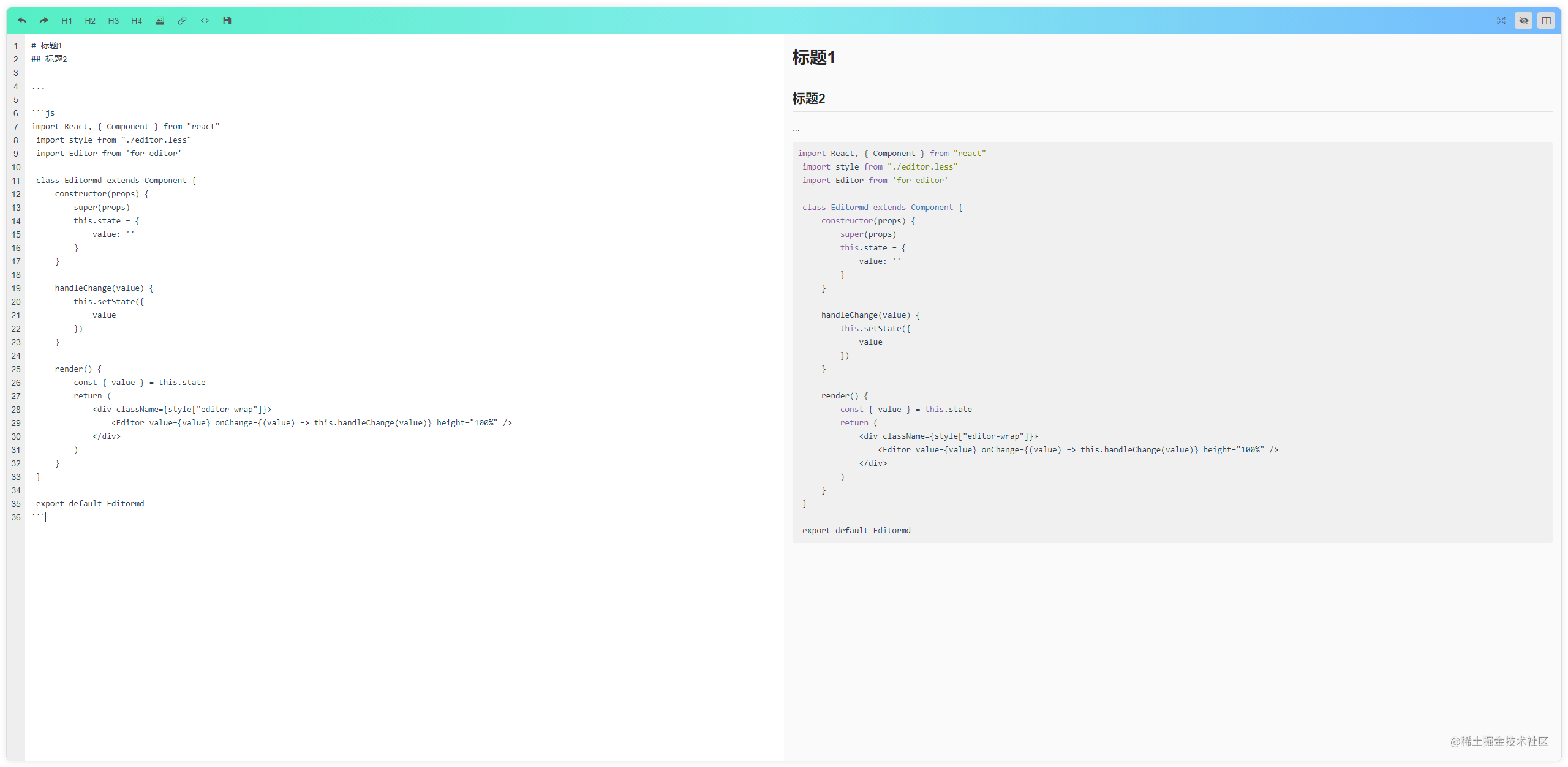Insert an image with picture icon

pyautogui.click(x=159, y=21)
